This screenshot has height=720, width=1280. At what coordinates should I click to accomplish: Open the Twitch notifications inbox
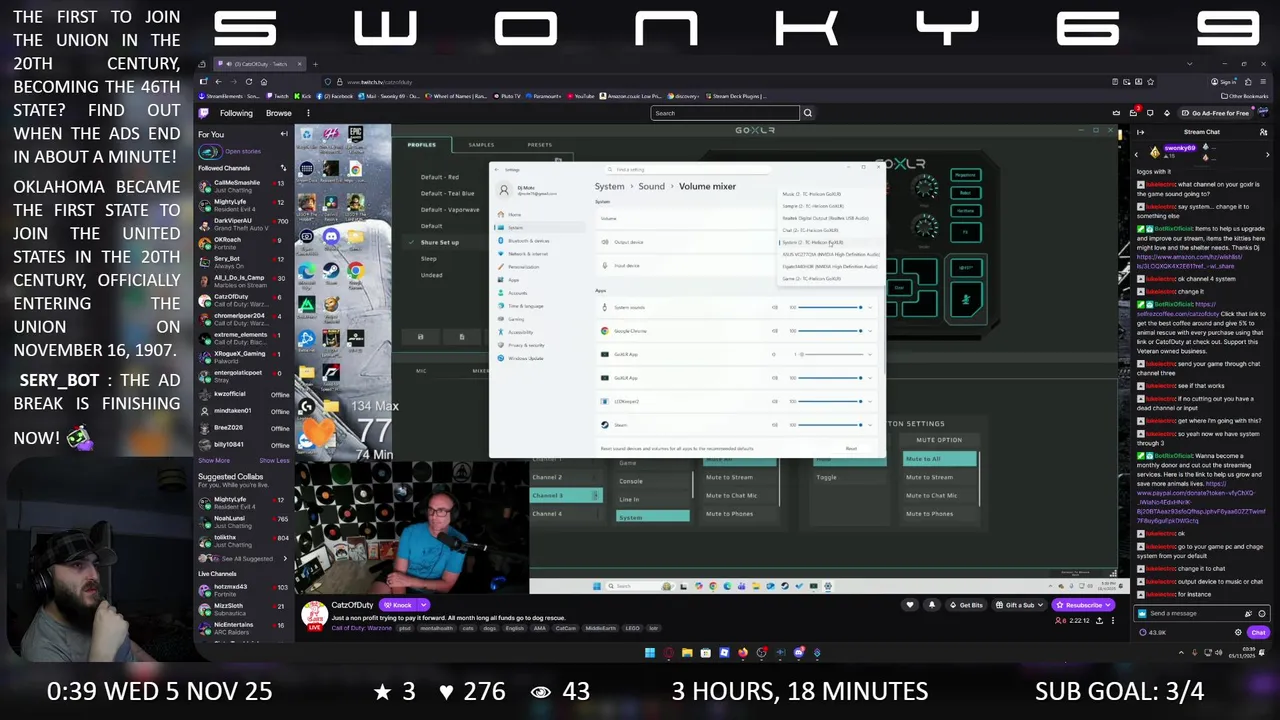1133,113
